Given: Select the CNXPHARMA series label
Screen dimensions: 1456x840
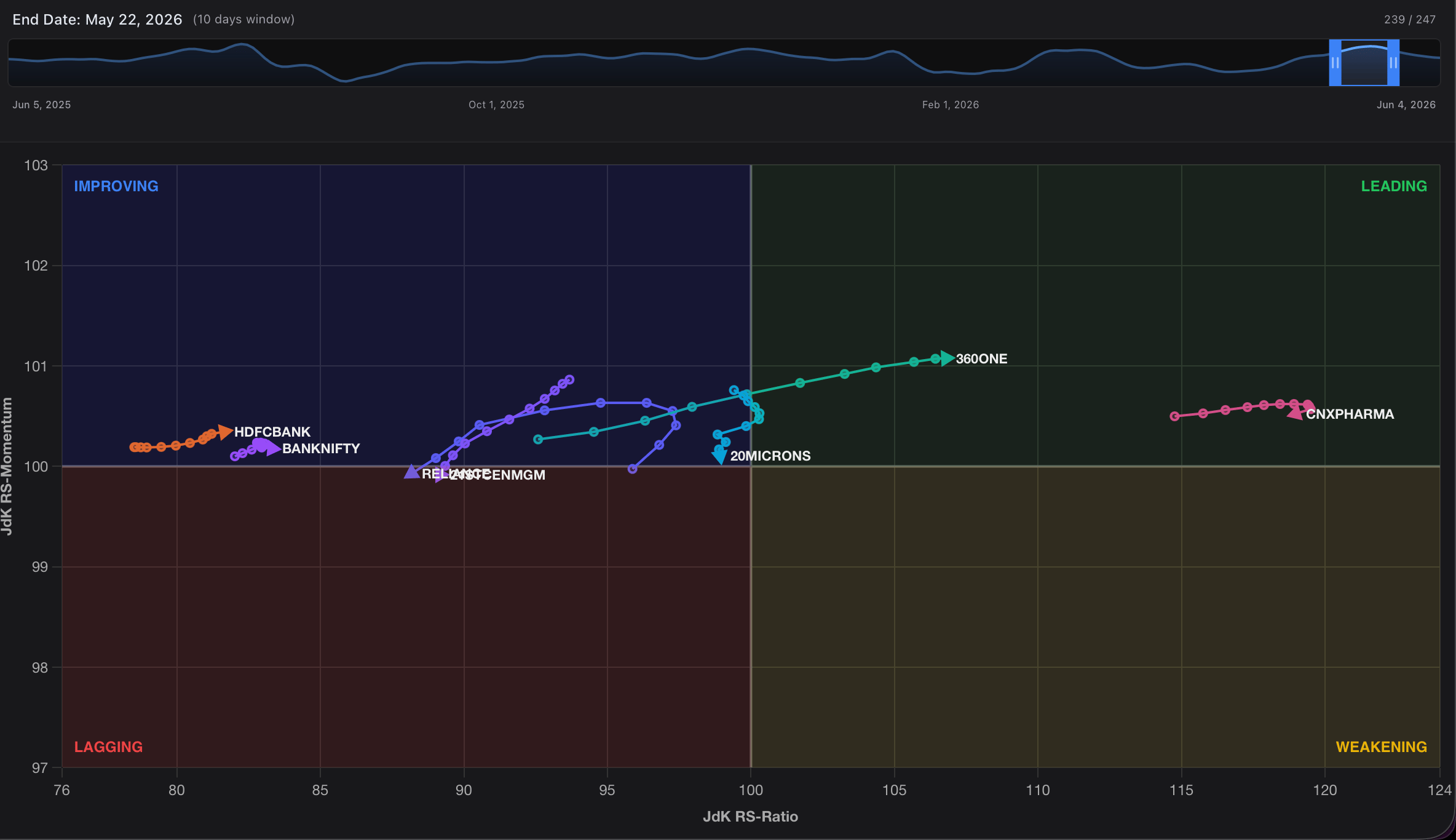Looking at the screenshot, I should [x=1350, y=414].
